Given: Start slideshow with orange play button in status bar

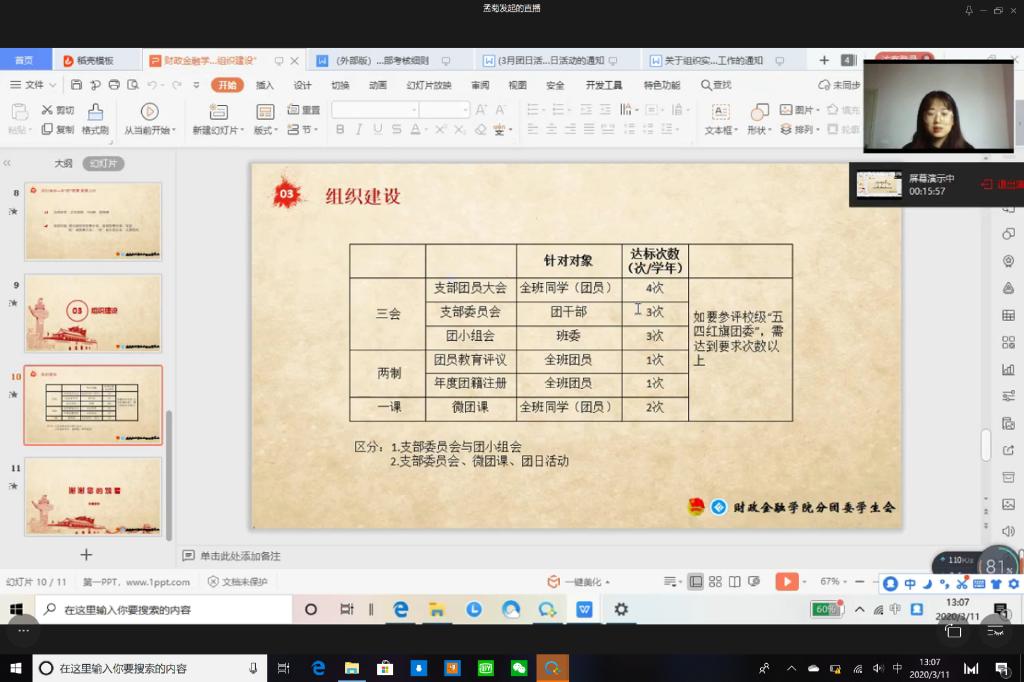Looking at the screenshot, I should [787, 581].
